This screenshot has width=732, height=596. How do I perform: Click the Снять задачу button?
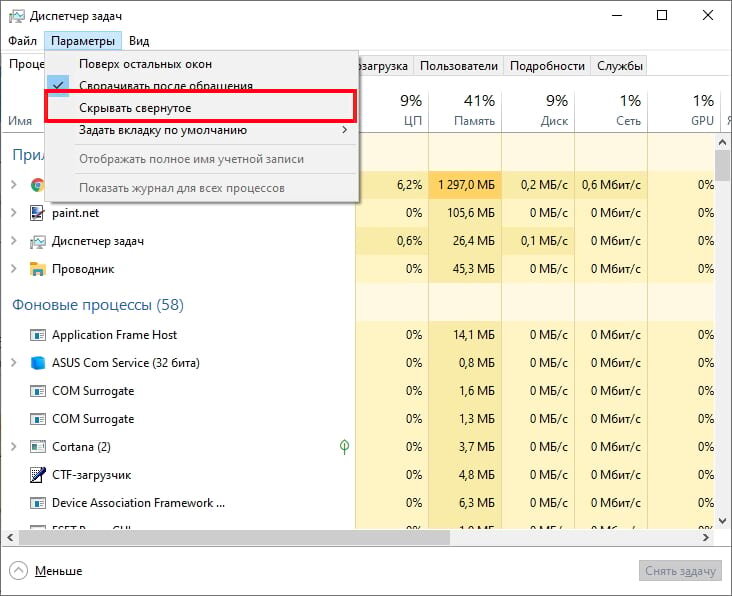(x=680, y=571)
